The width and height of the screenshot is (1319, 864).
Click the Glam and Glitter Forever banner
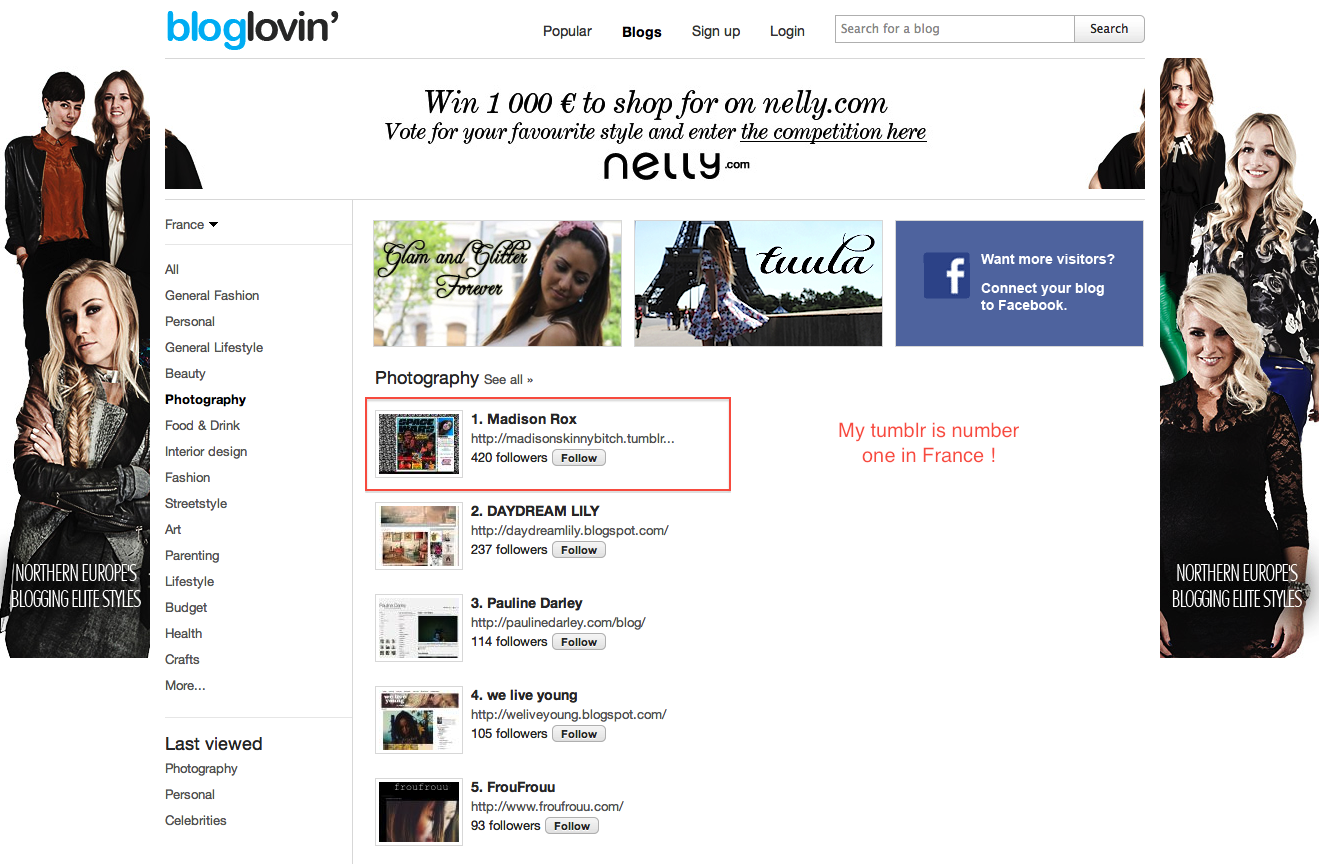[497, 283]
